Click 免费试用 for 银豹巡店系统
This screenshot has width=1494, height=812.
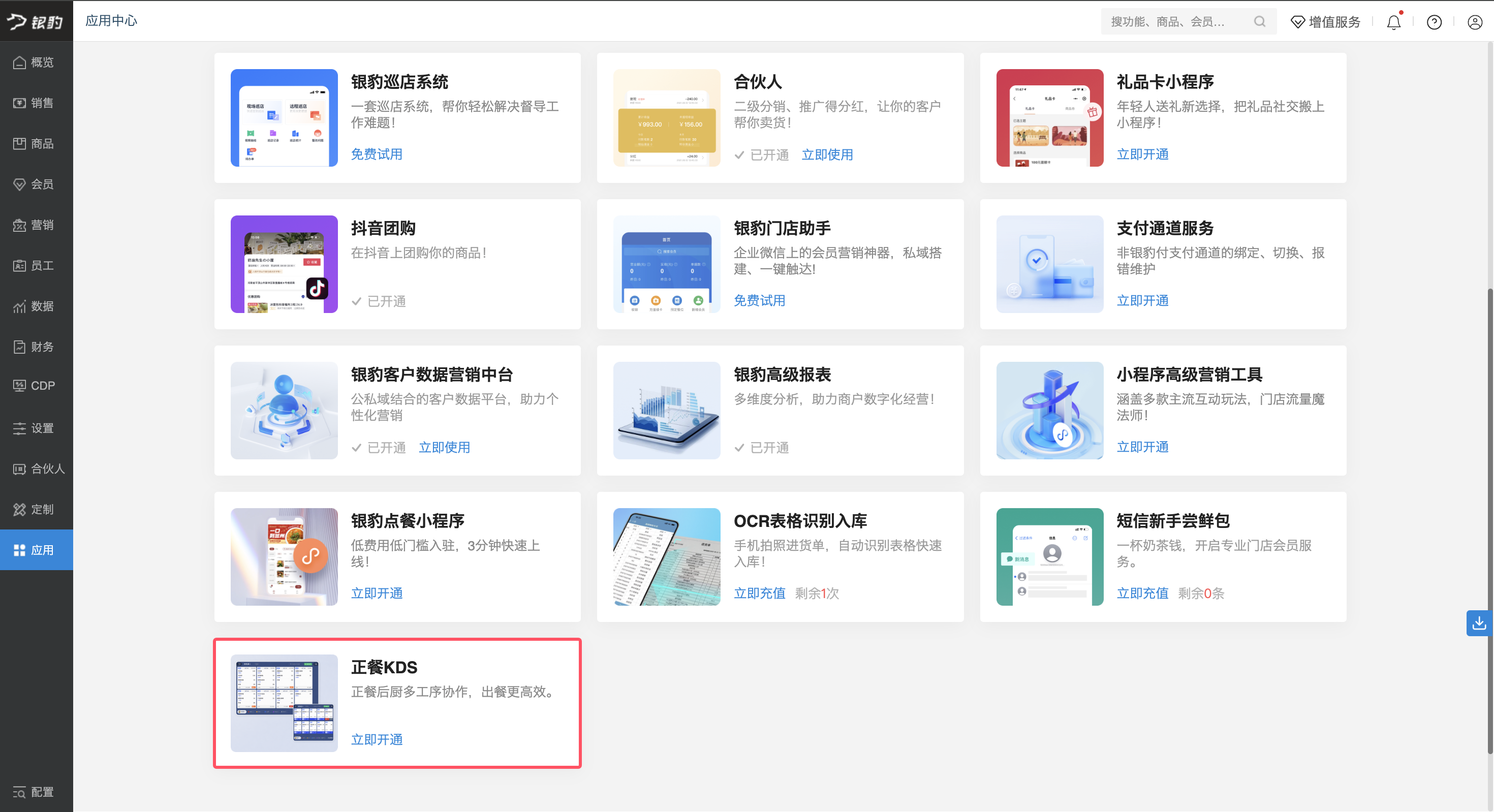pos(377,154)
